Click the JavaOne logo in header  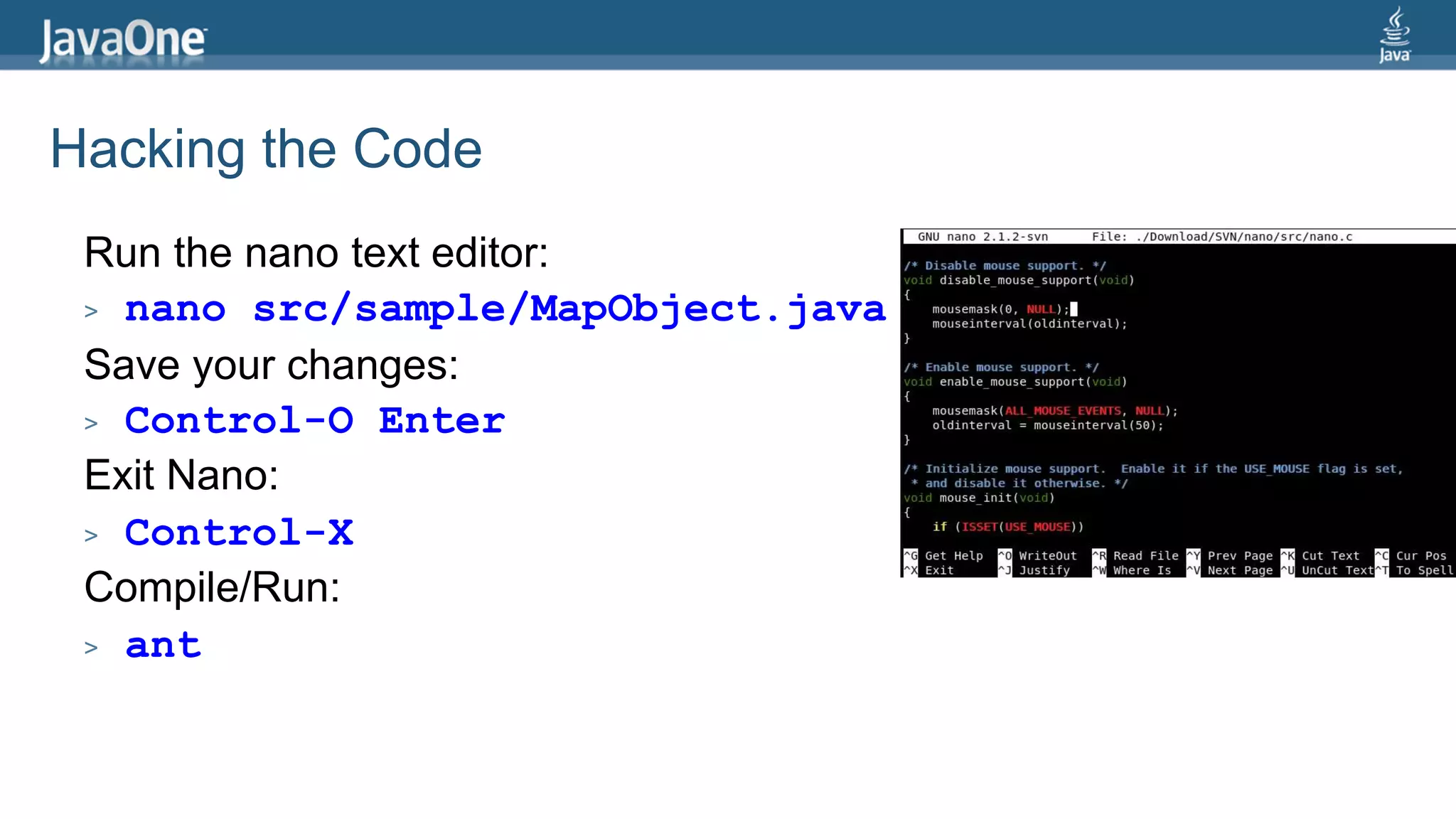(123, 41)
